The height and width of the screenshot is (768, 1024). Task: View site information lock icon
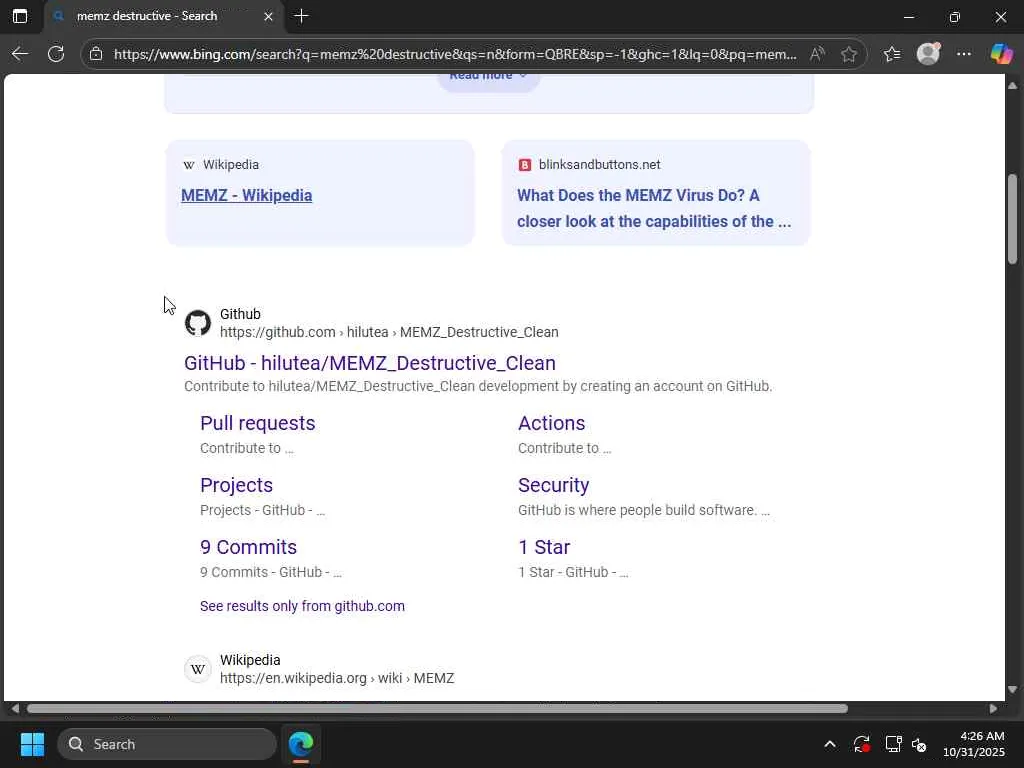tap(96, 54)
